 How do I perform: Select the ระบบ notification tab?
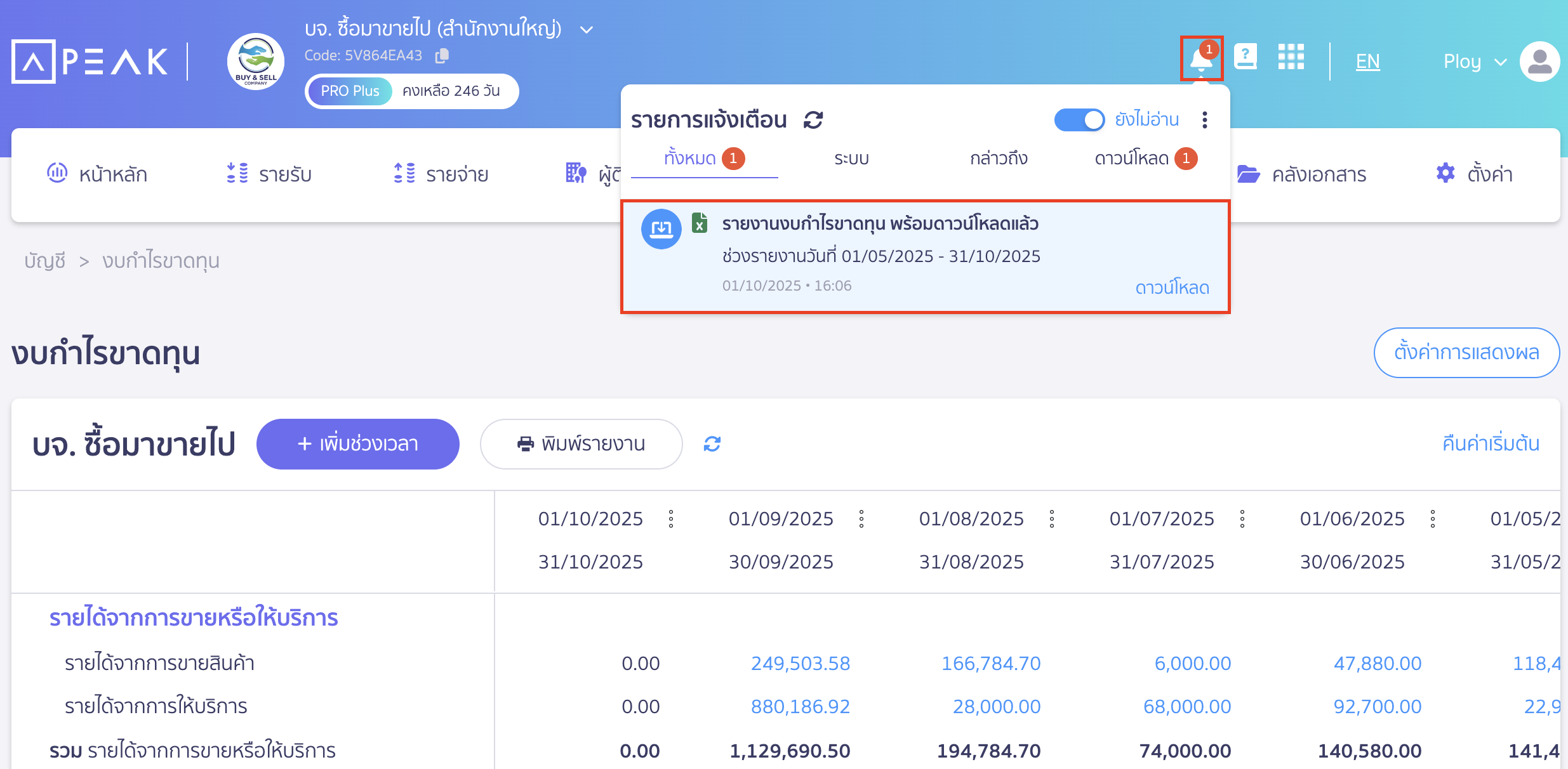pyautogui.click(x=851, y=159)
